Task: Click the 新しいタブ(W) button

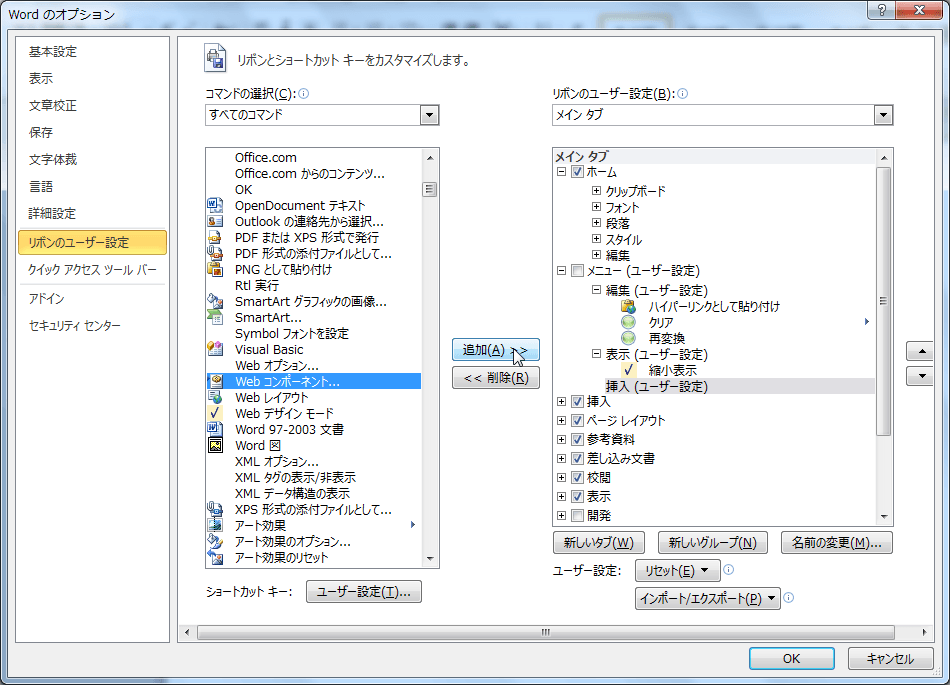Action: 599,542
